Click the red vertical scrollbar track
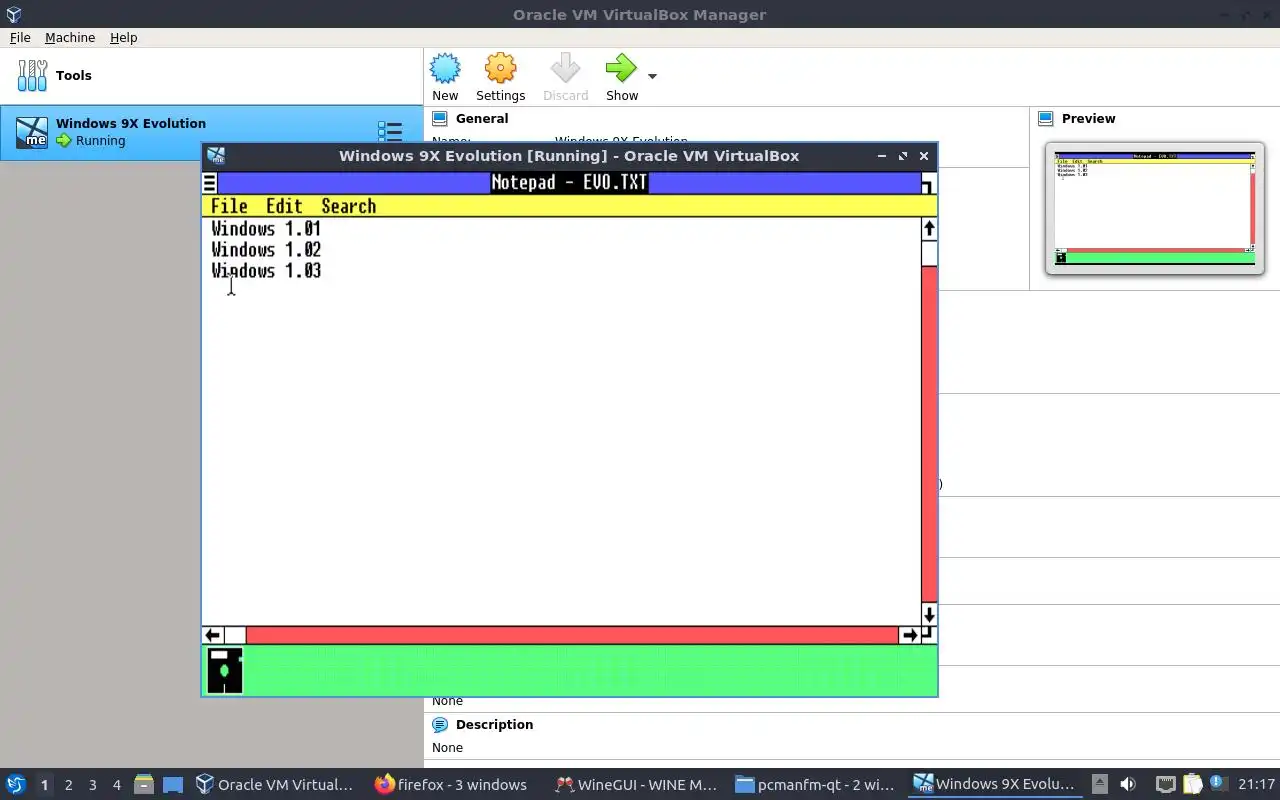Viewport: 1280px width, 800px height. 929,435
